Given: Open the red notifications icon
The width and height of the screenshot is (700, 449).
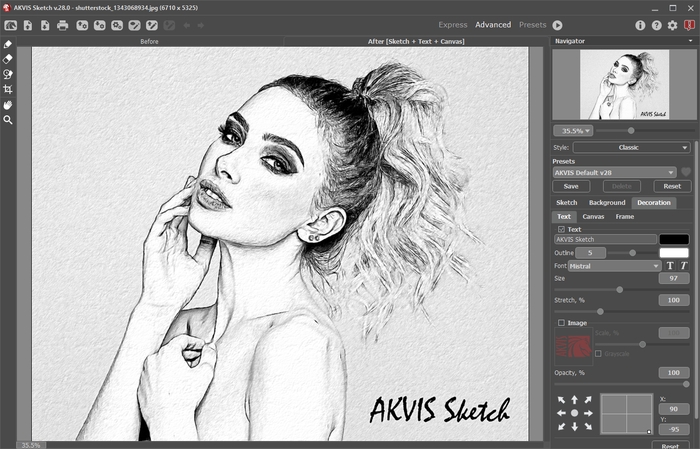Looking at the screenshot, I should [x=689, y=25].
